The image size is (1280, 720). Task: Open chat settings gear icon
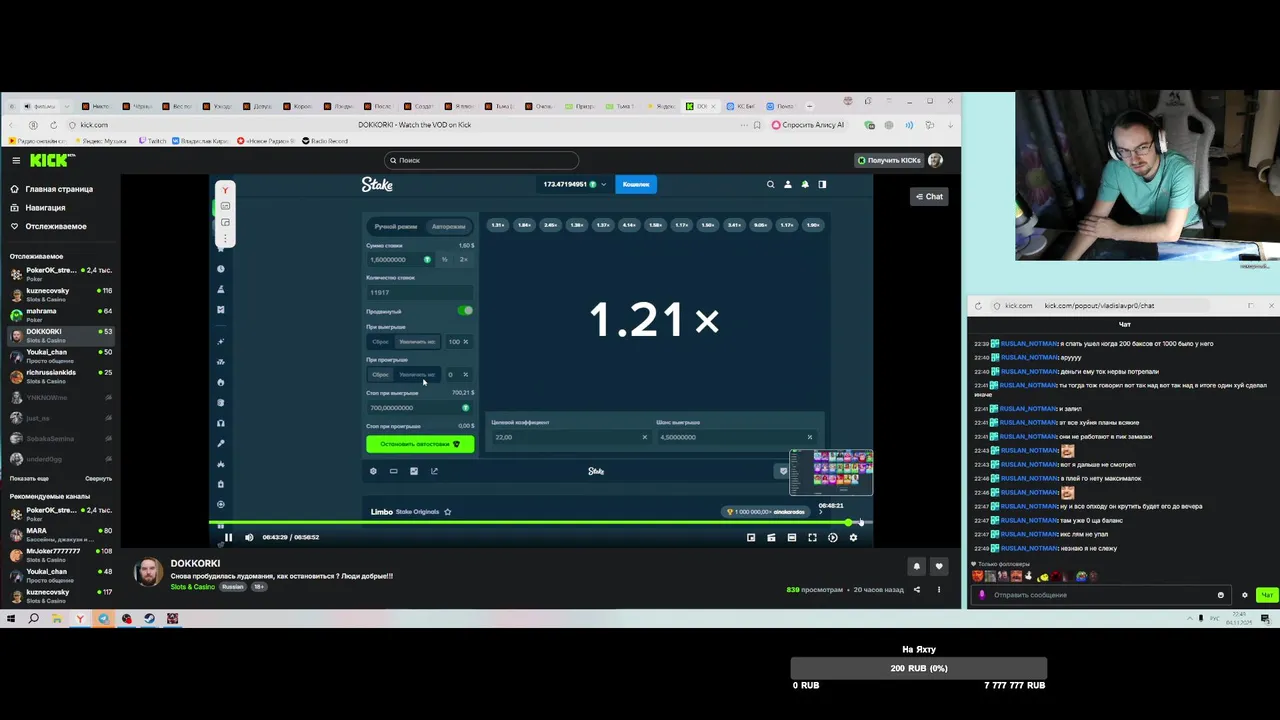1245,595
